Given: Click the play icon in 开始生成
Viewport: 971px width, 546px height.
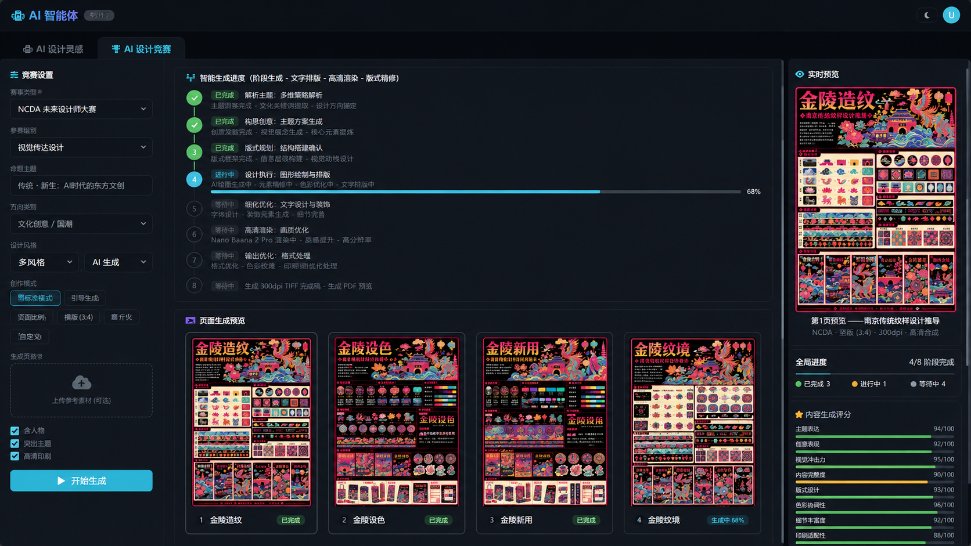Looking at the screenshot, I should coord(61,480).
